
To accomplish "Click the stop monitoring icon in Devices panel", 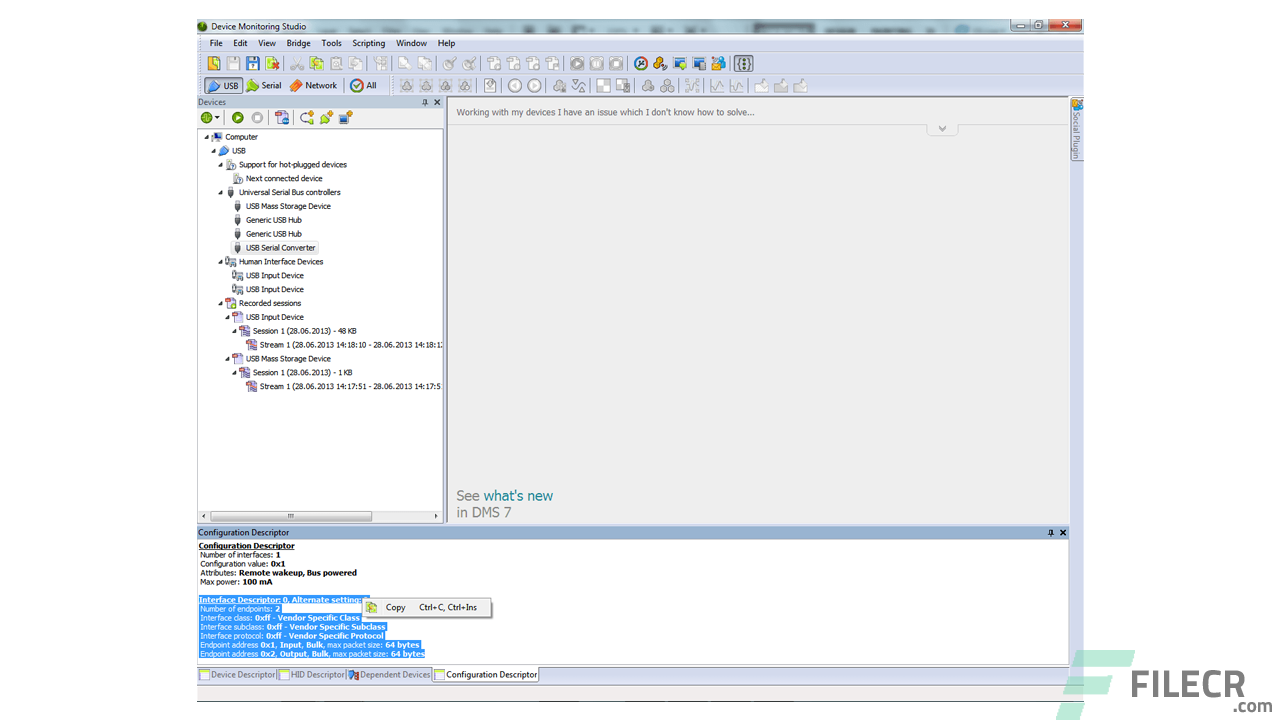I will coord(258,117).
